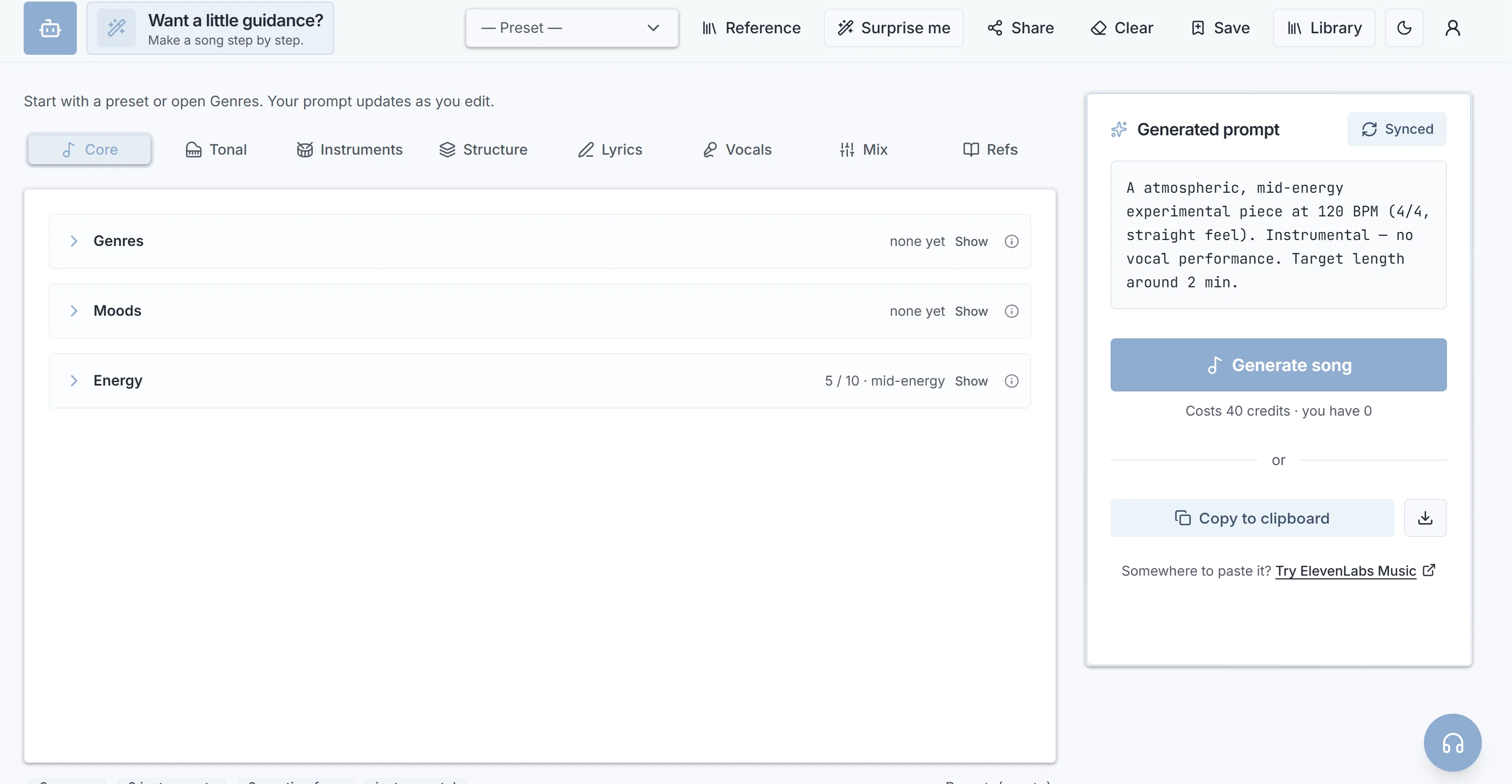
Task: Save the current prompt
Action: coord(1220,28)
